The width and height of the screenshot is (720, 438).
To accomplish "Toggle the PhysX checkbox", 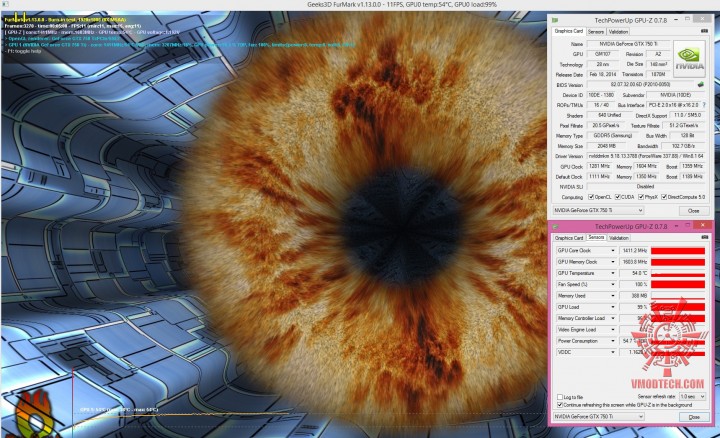I will coord(641,197).
